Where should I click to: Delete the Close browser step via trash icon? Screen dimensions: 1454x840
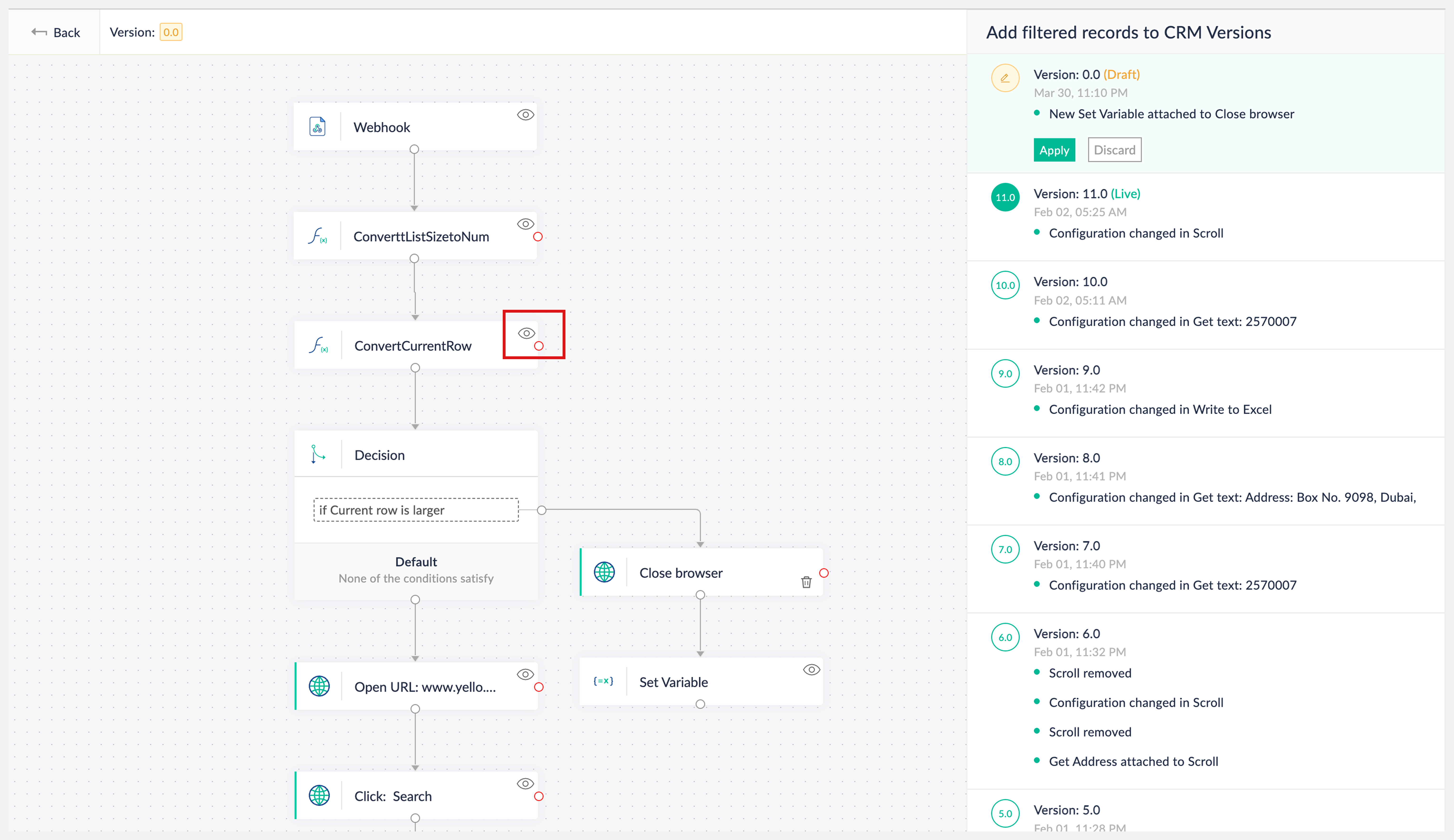(x=806, y=582)
